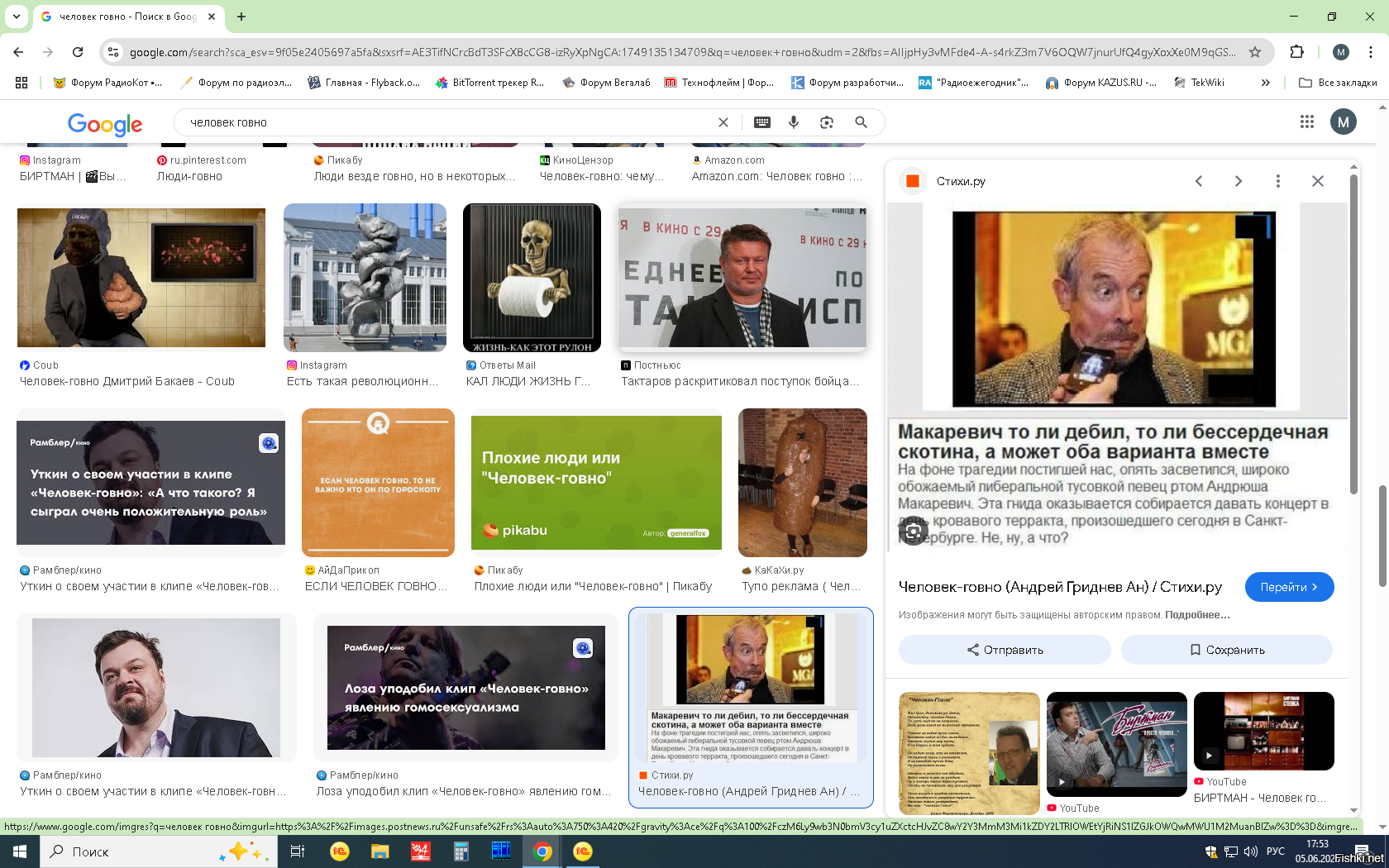Open the Форум РадиоКот bookmark
Image resolution: width=1389 pixels, height=868 pixels.
click(107, 83)
